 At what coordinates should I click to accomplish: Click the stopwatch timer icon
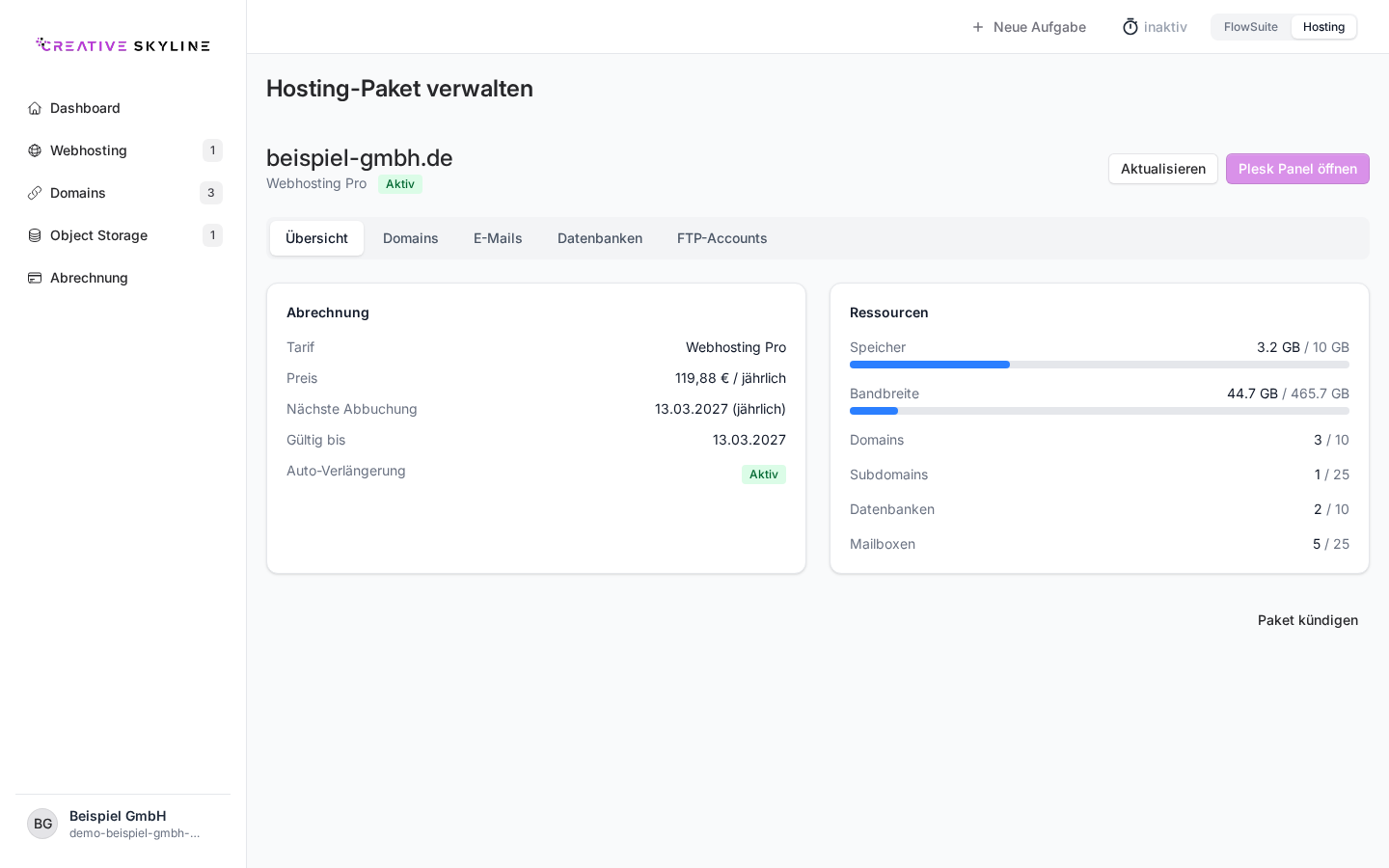pyautogui.click(x=1130, y=27)
